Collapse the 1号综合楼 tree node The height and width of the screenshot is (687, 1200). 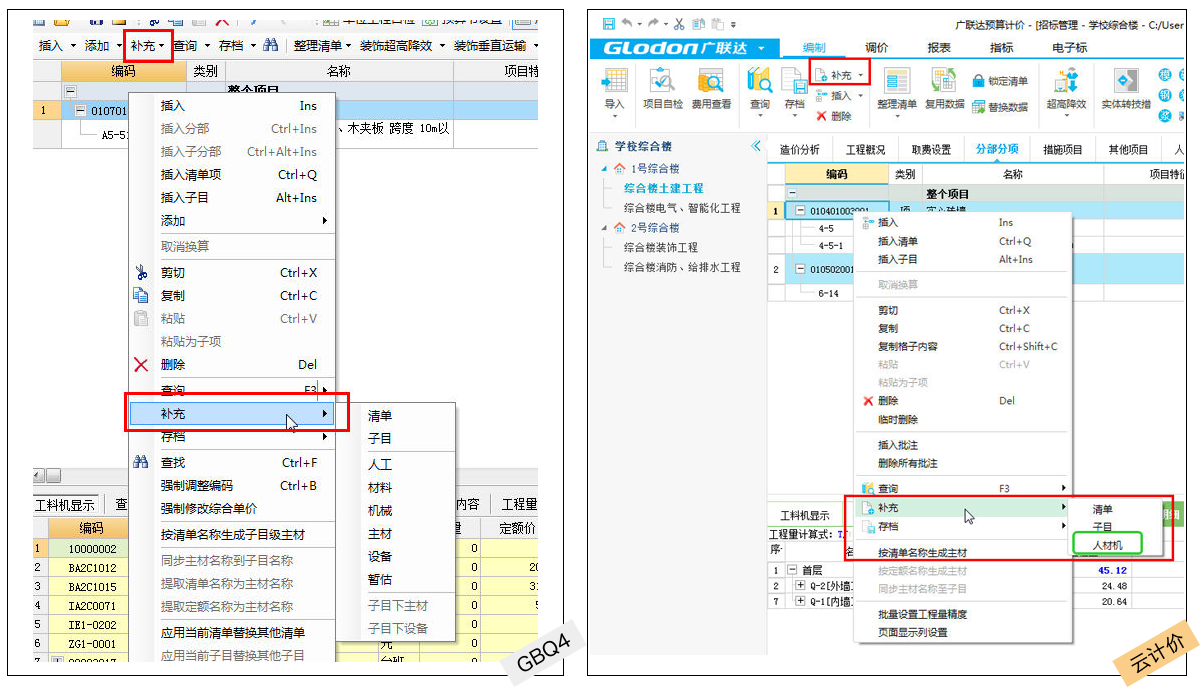[x=604, y=169]
